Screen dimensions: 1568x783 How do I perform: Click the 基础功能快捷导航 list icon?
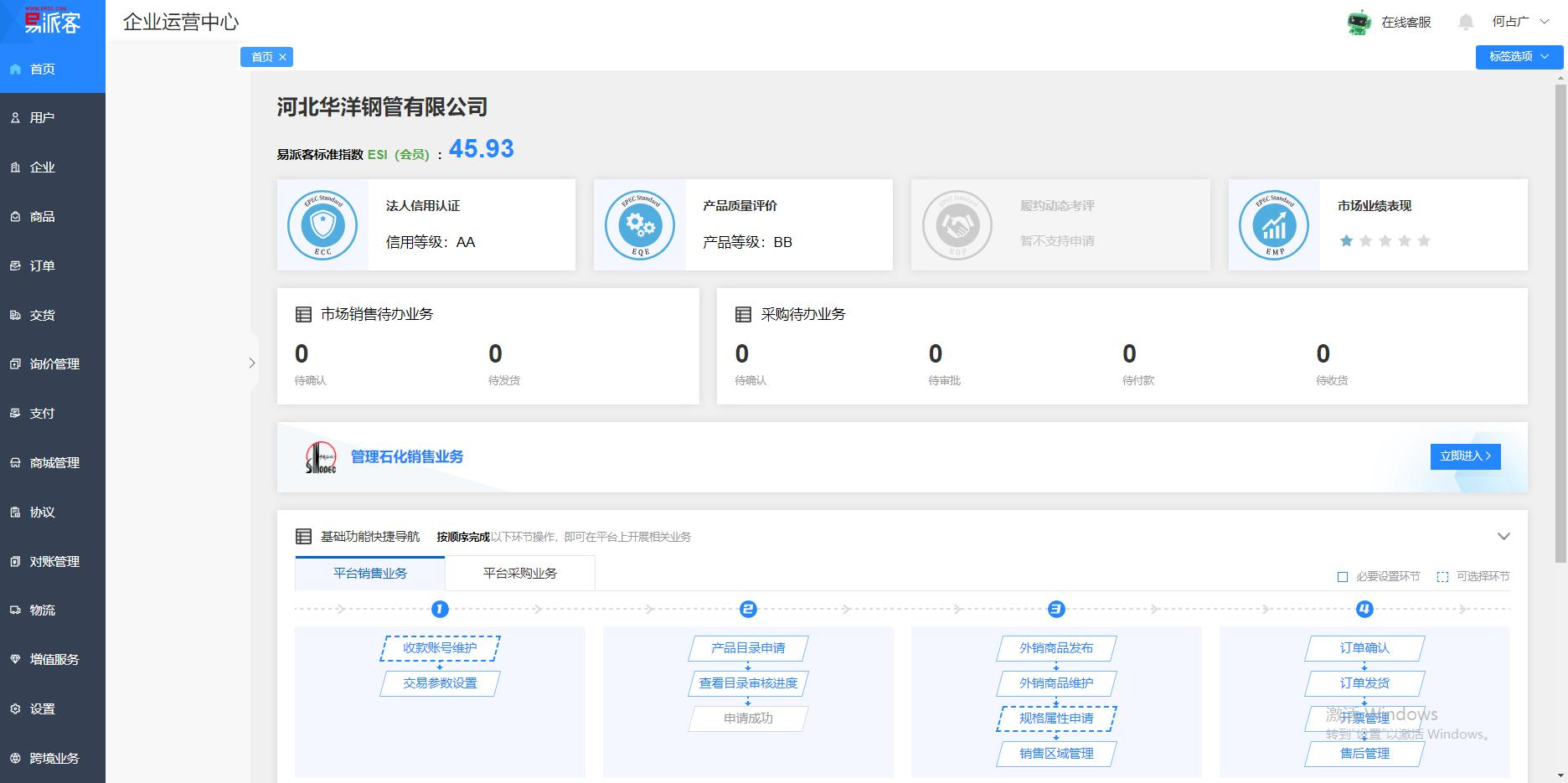click(x=304, y=537)
